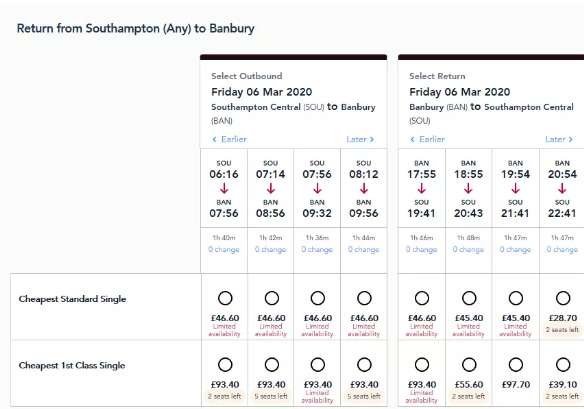The image size is (584, 409).
Task: Click the arrow icon under 17:55 return
Action: [422, 189]
